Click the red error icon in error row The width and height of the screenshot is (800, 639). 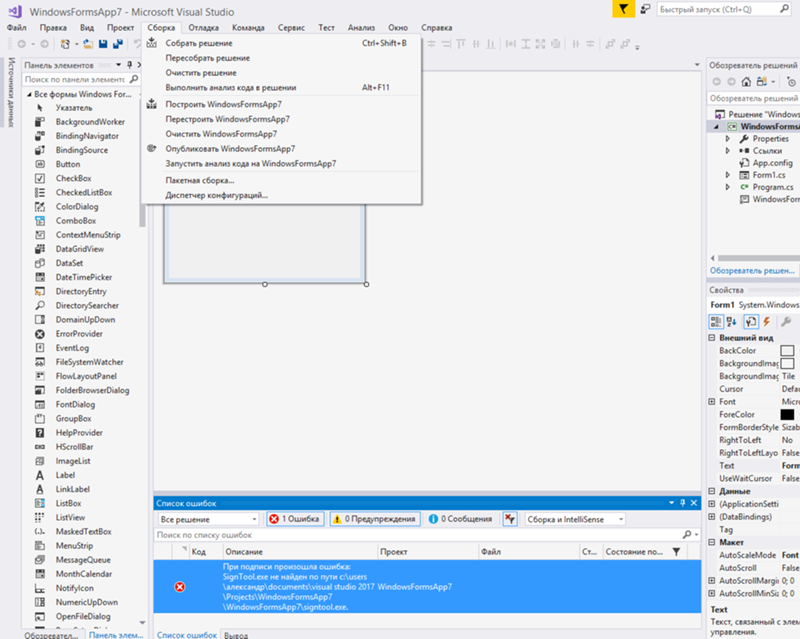(x=180, y=587)
